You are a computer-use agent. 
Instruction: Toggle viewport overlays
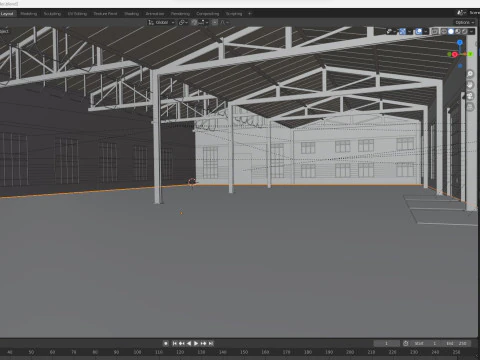(x=419, y=31)
